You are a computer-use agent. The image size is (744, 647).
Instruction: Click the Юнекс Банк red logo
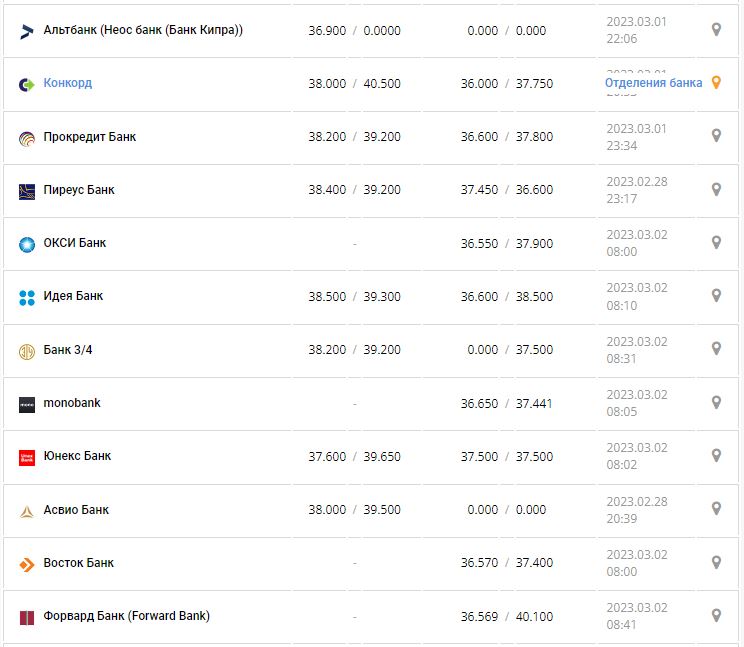click(27, 457)
